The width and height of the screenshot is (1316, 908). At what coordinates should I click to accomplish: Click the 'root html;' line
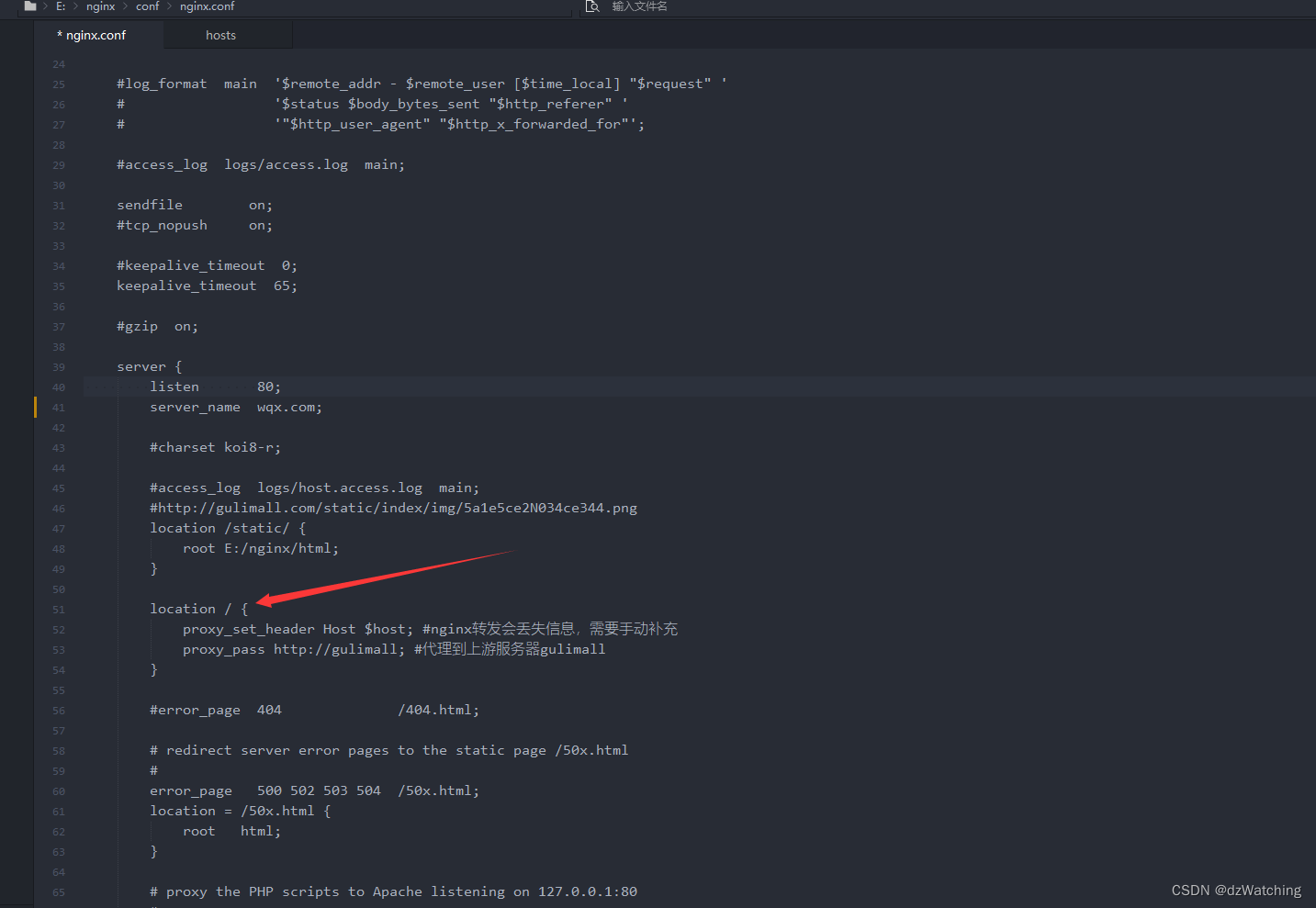(x=232, y=831)
